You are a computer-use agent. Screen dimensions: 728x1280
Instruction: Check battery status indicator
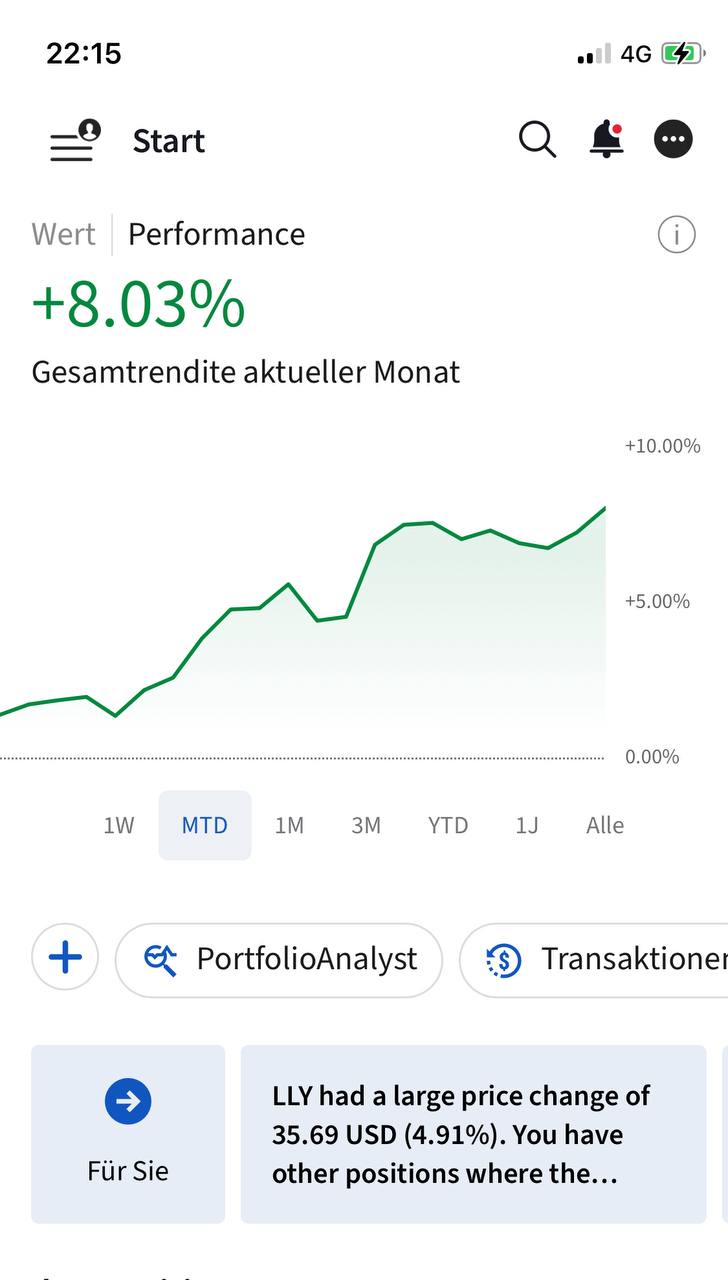tap(682, 54)
